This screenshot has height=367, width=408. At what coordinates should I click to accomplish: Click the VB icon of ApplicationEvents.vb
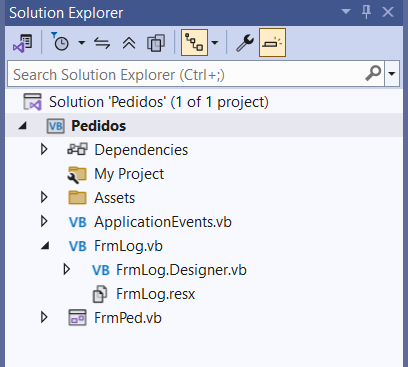point(77,222)
